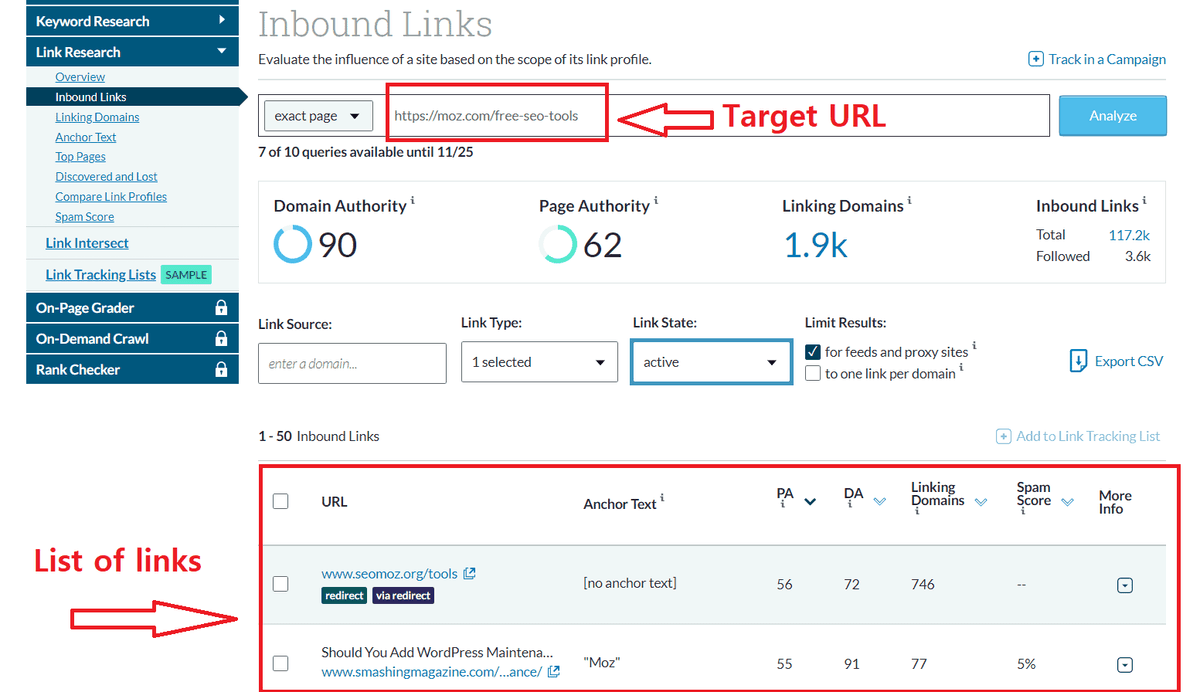Enable limit to one link per domain
The image size is (1200, 692).
(813, 373)
